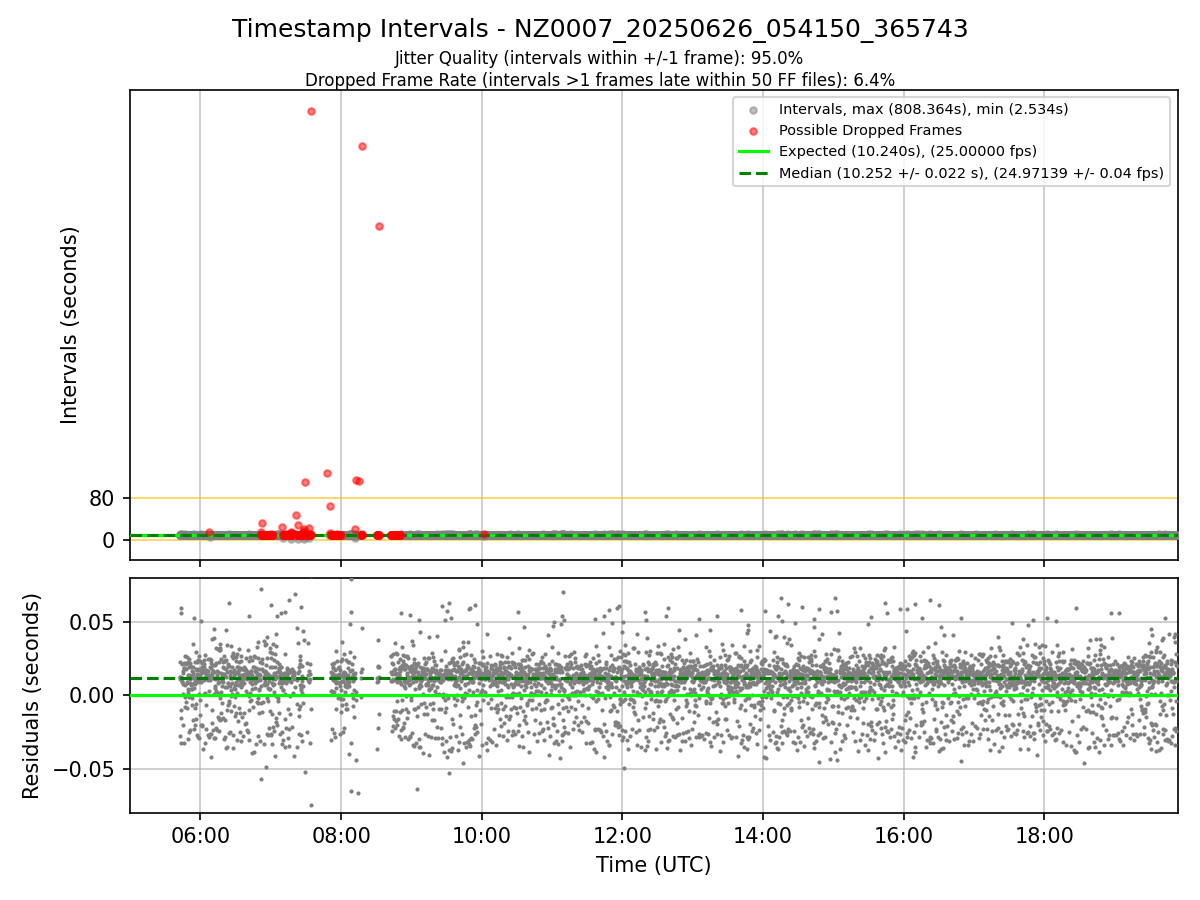
Task: Click the 12:00 x-axis tick label
Action: [622, 835]
